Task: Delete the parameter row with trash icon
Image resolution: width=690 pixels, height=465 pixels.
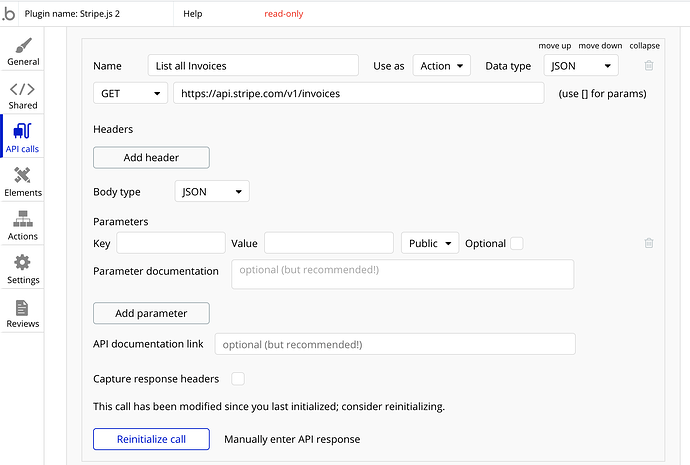Action: click(649, 243)
